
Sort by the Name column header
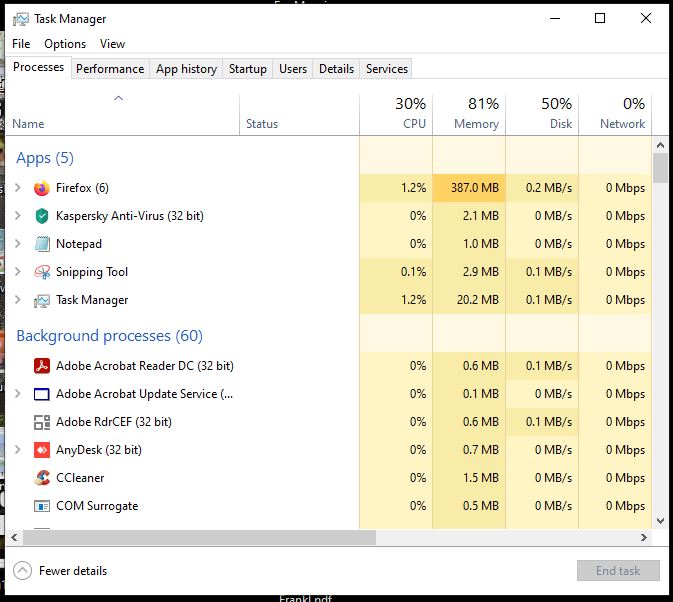coord(122,115)
